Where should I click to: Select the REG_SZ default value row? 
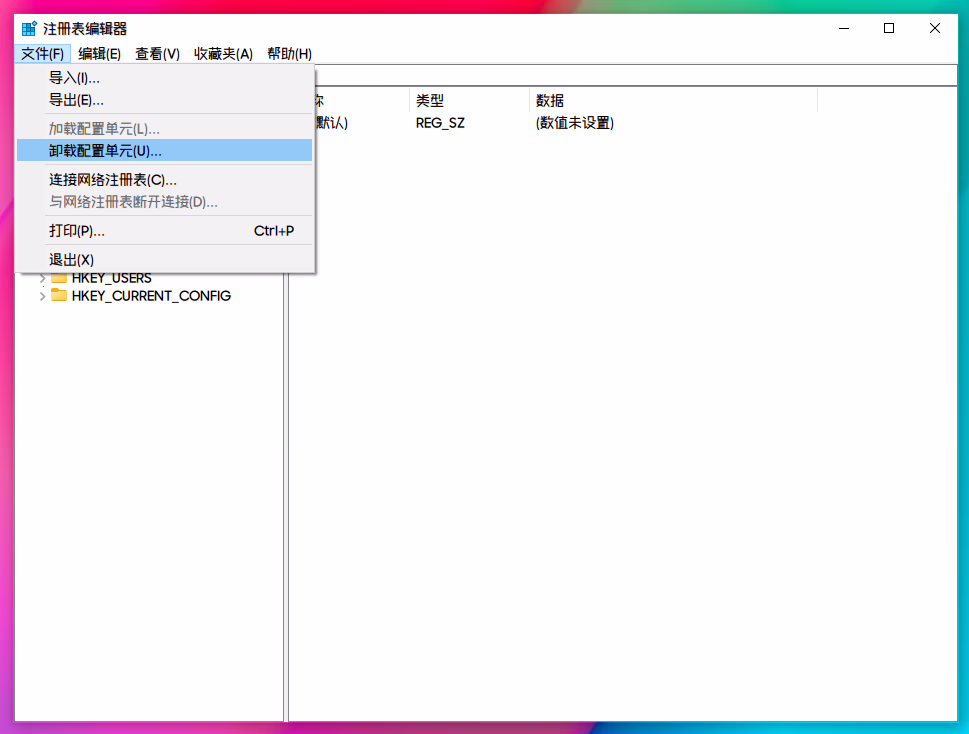coord(440,123)
